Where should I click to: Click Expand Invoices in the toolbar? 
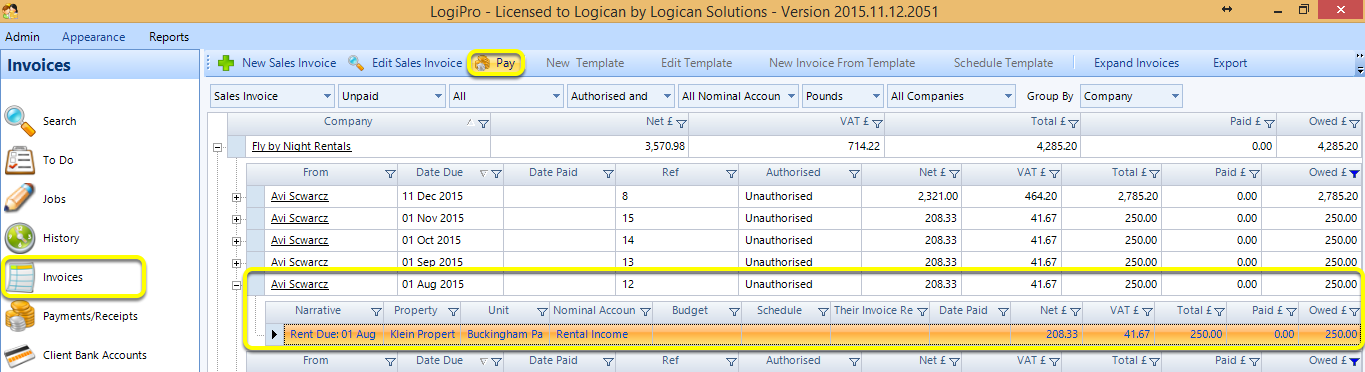pos(1136,63)
